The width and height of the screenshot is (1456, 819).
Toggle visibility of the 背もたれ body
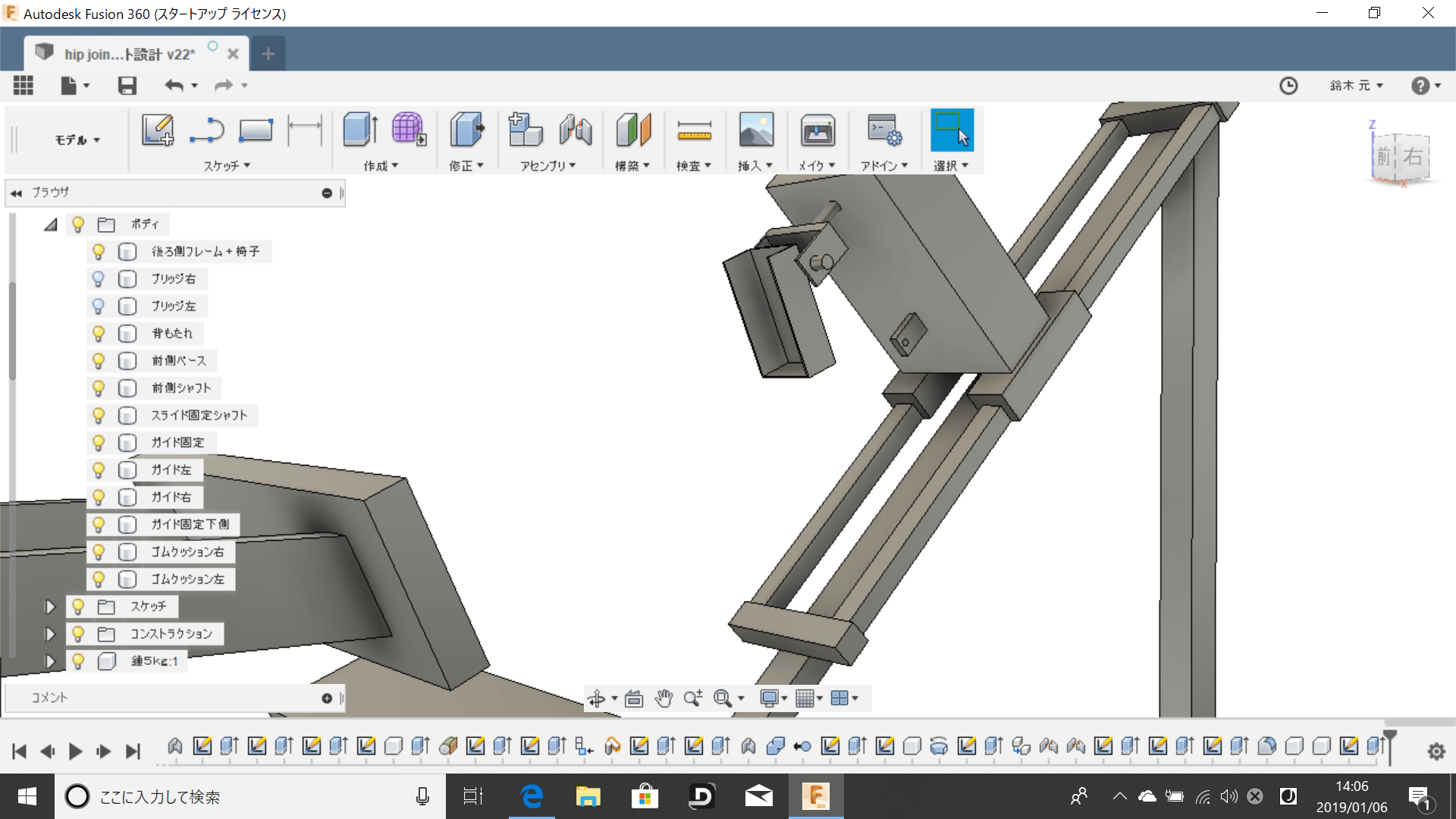point(99,333)
